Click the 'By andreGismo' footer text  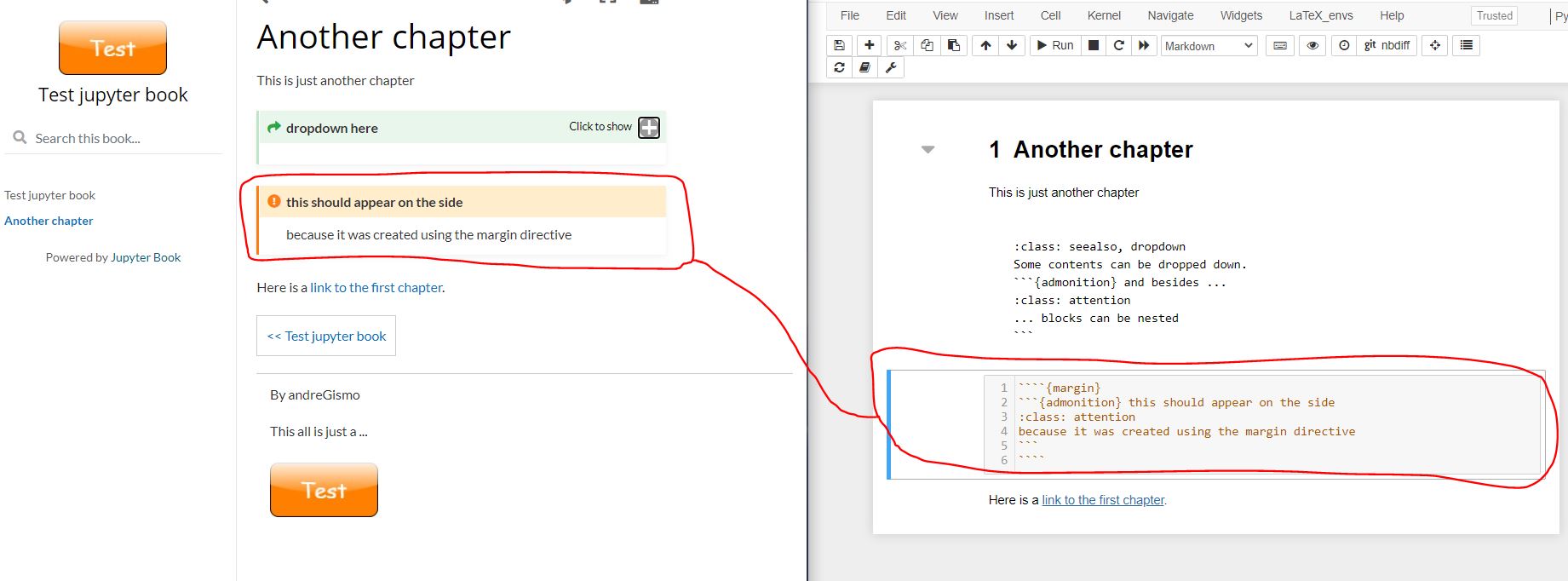pyautogui.click(x=315, y=394)
